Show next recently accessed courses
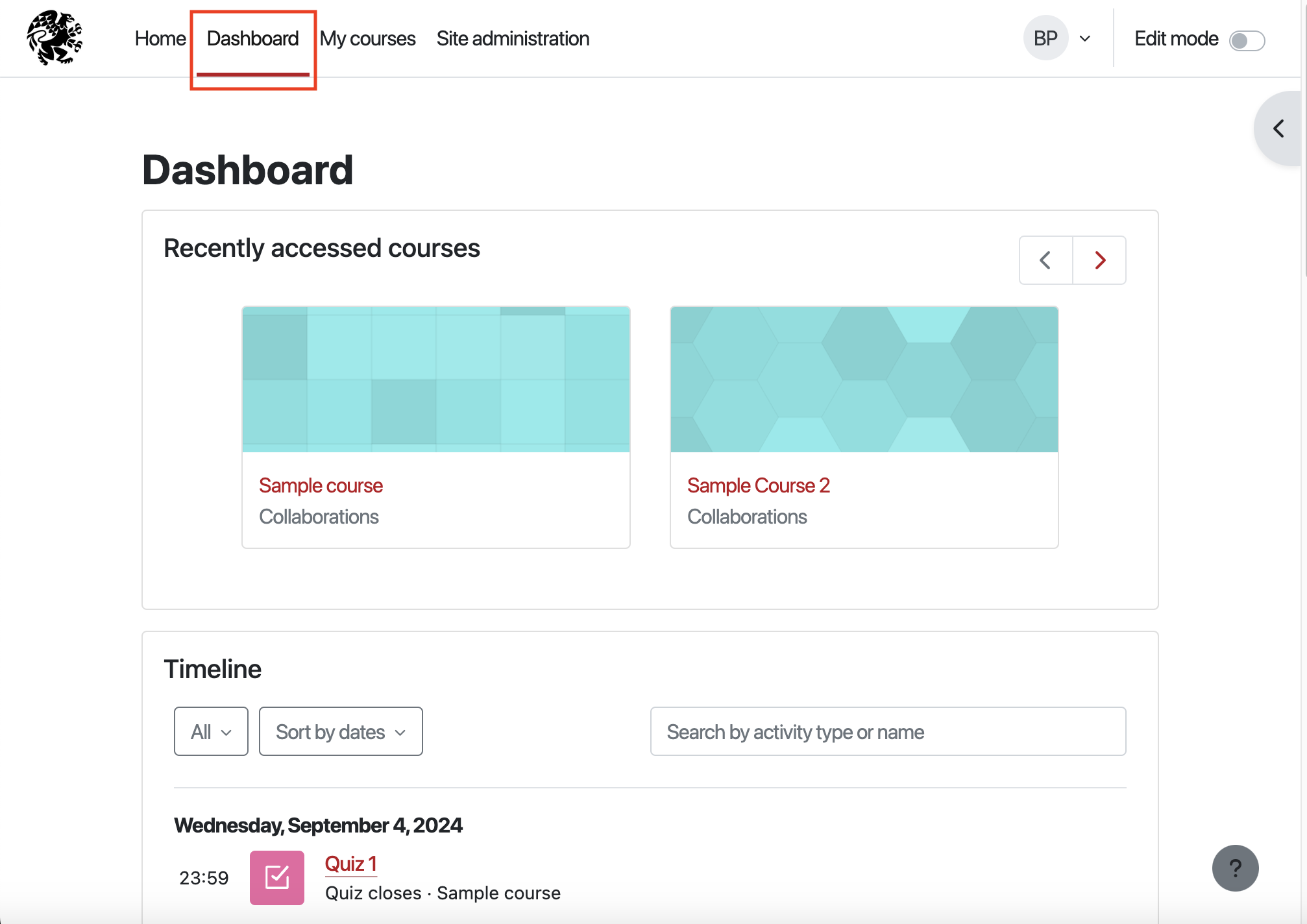 [x=1099, y=260]
